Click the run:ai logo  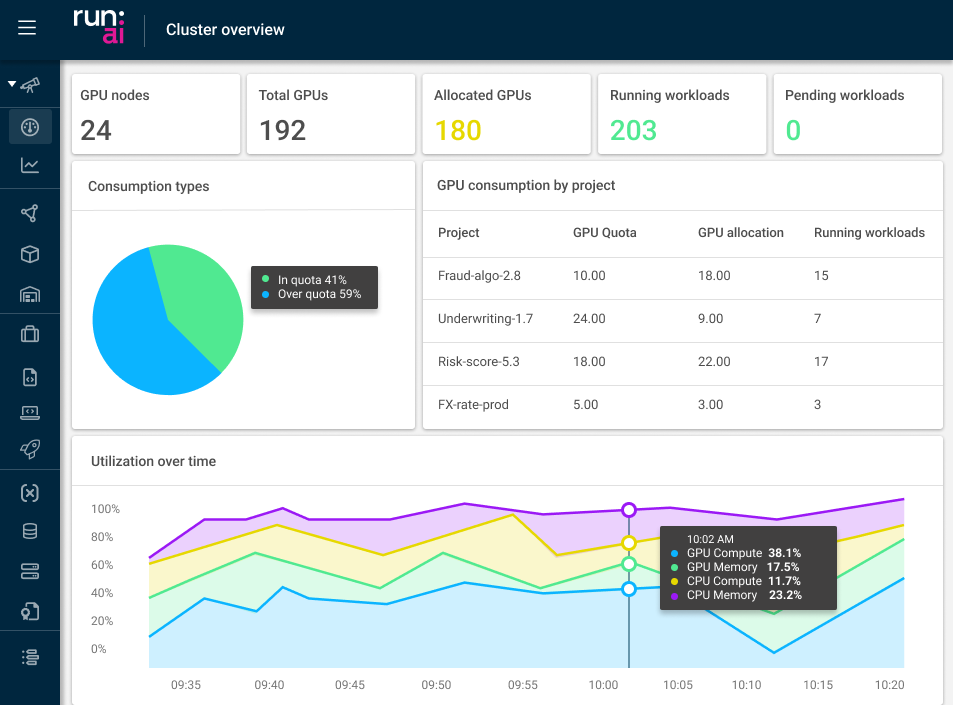[98, 27]
